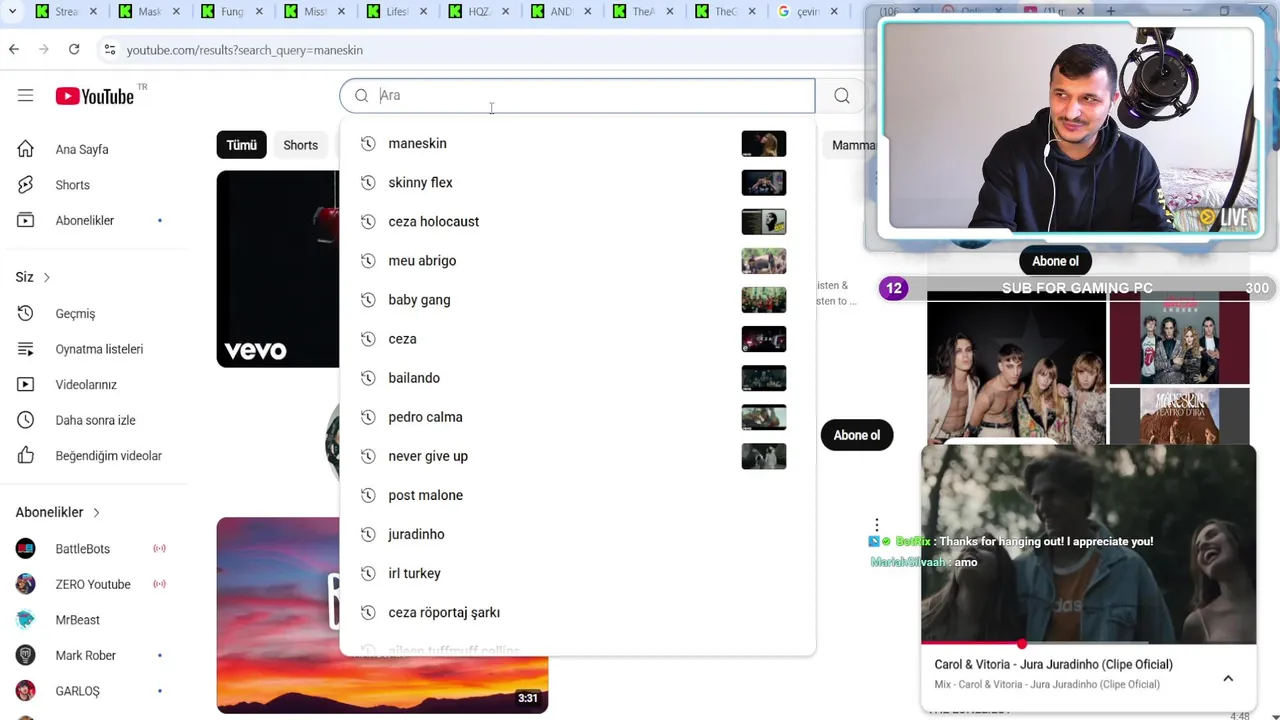
Task: Go to the YouTube logo home
Action: coord(95,96)
